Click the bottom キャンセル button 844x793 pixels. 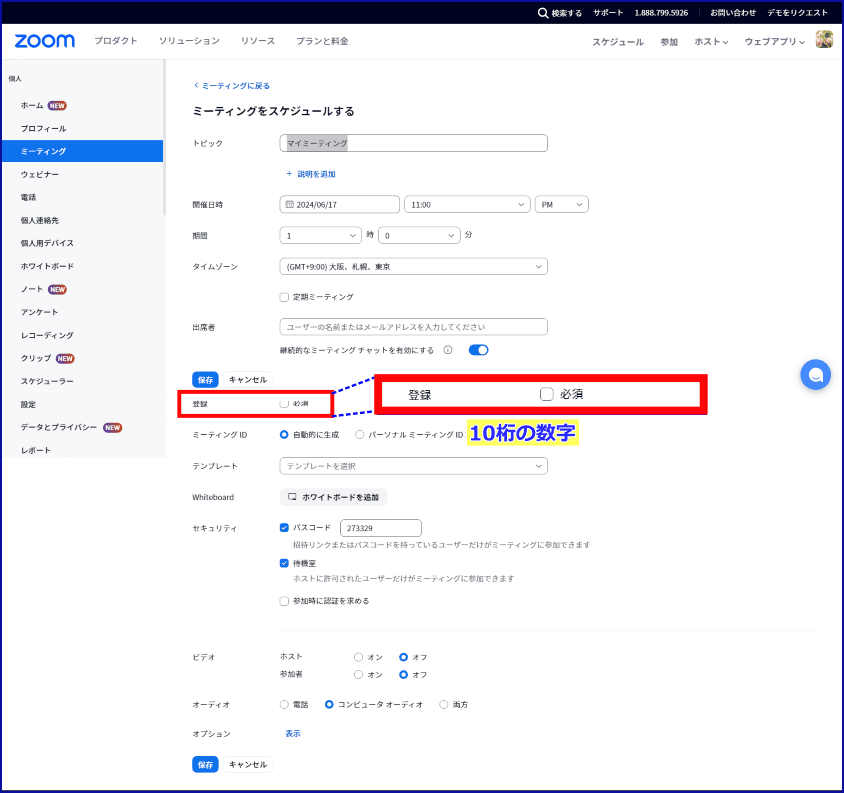coord(248,764)
